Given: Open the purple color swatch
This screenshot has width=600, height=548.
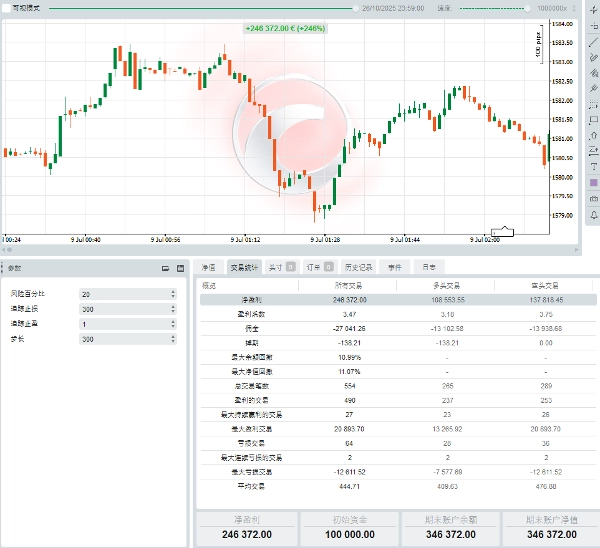Looking at the screenshot, I should pyautogui.click(x=593, y=183).
